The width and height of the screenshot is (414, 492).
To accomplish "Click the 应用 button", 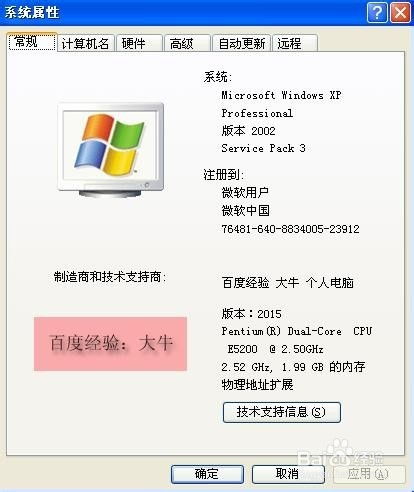I will [369, 474].
